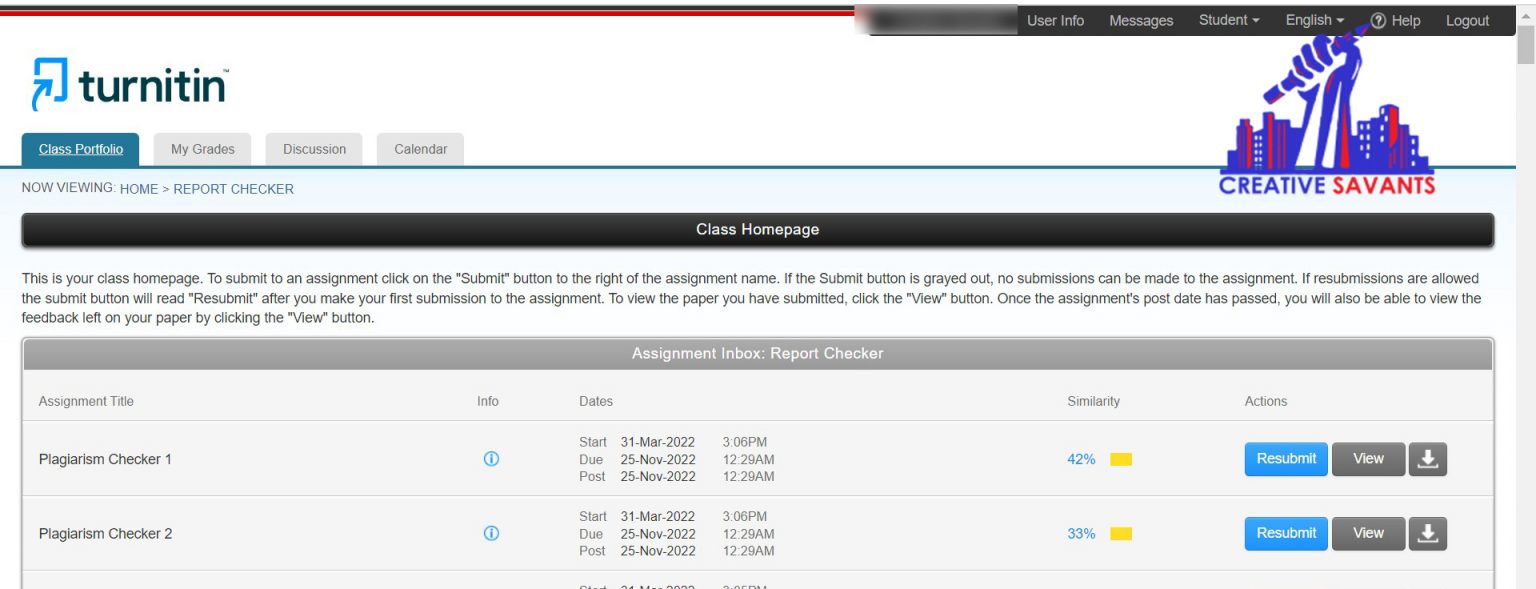Download Plagiarism Checker 2 submission
1536x589 pixels.
coord(1427,533)
